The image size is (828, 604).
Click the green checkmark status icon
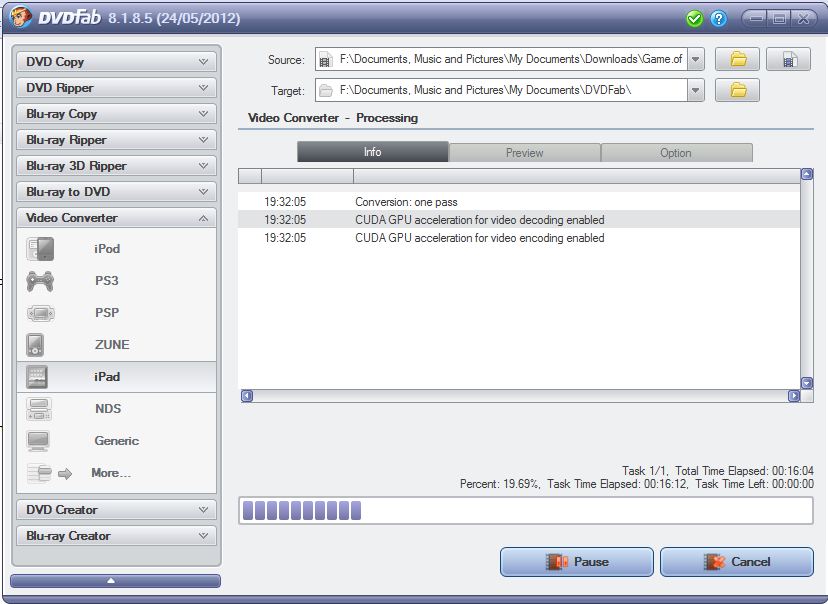pos(694,19)
